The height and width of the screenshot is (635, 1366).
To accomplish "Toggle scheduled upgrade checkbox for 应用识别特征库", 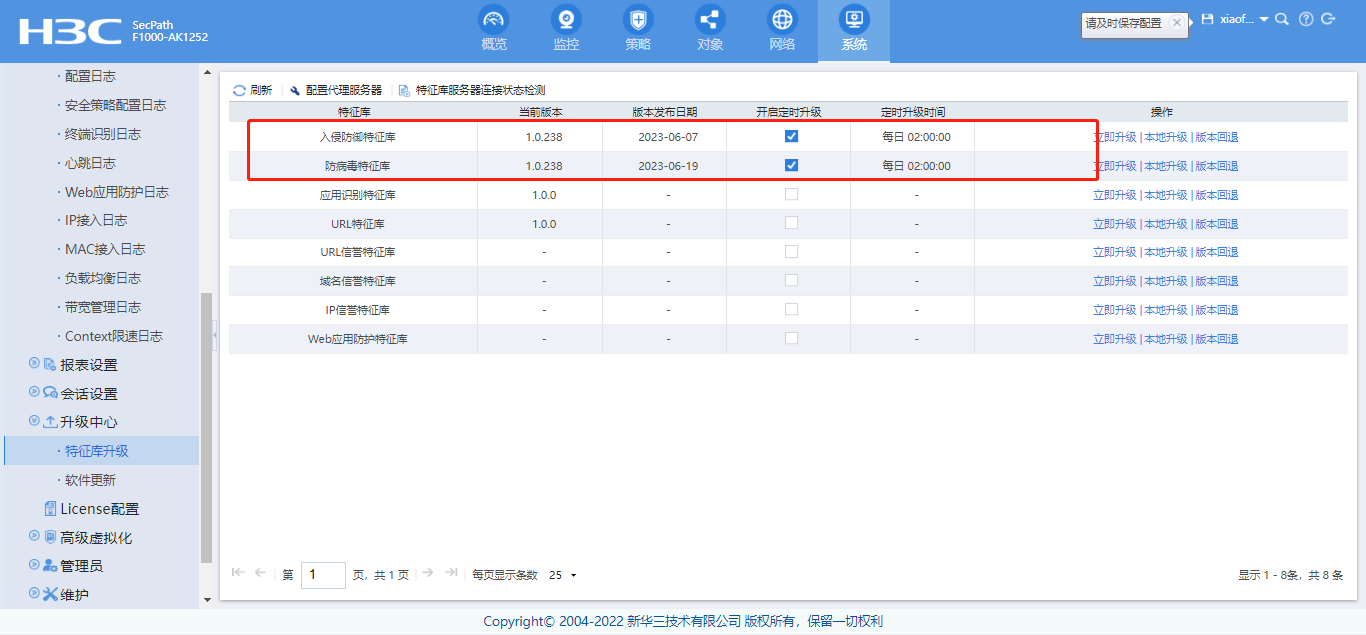I will click(791, 194).
